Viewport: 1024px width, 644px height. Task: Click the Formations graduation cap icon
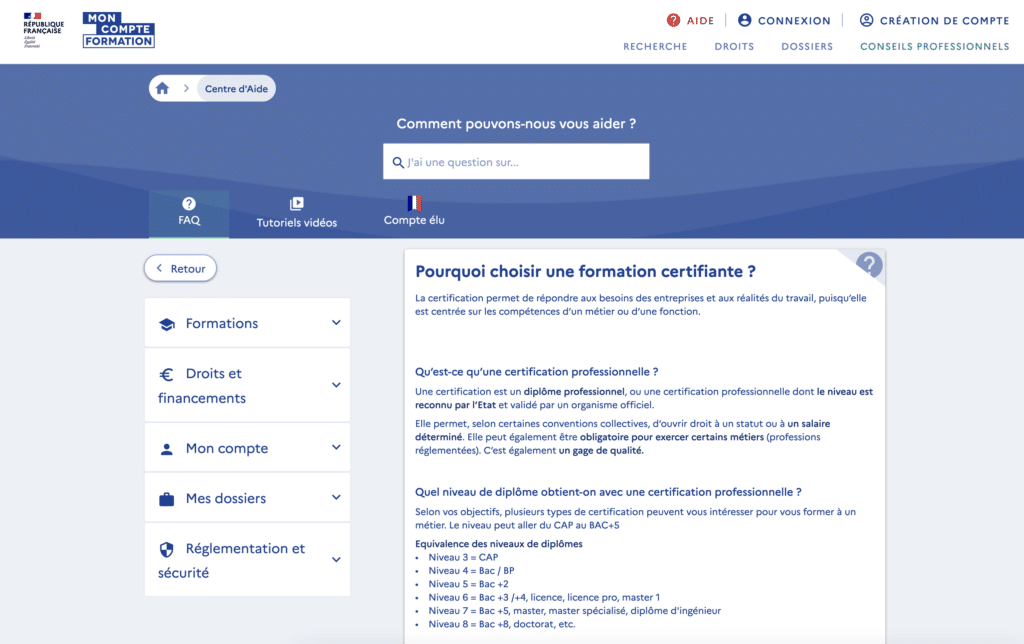(167, 324)
